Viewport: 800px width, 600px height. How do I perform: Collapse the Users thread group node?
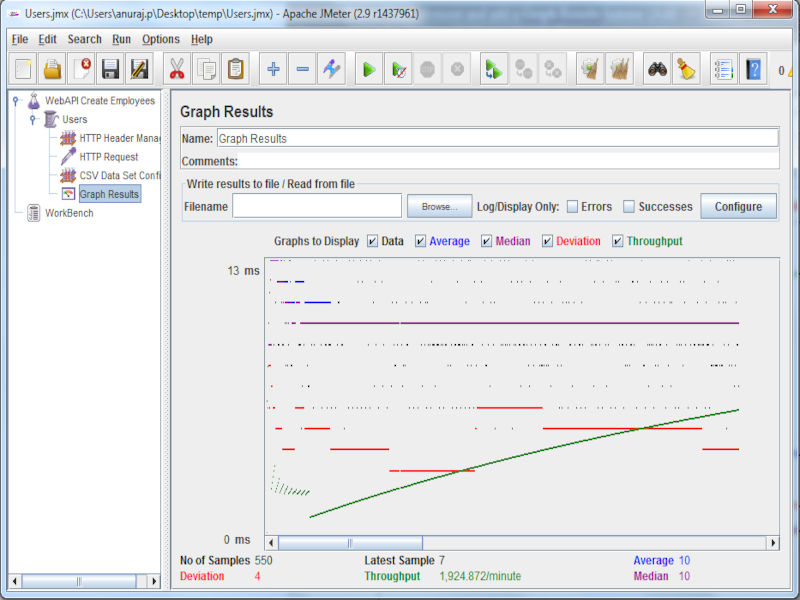tap(33, 119)
